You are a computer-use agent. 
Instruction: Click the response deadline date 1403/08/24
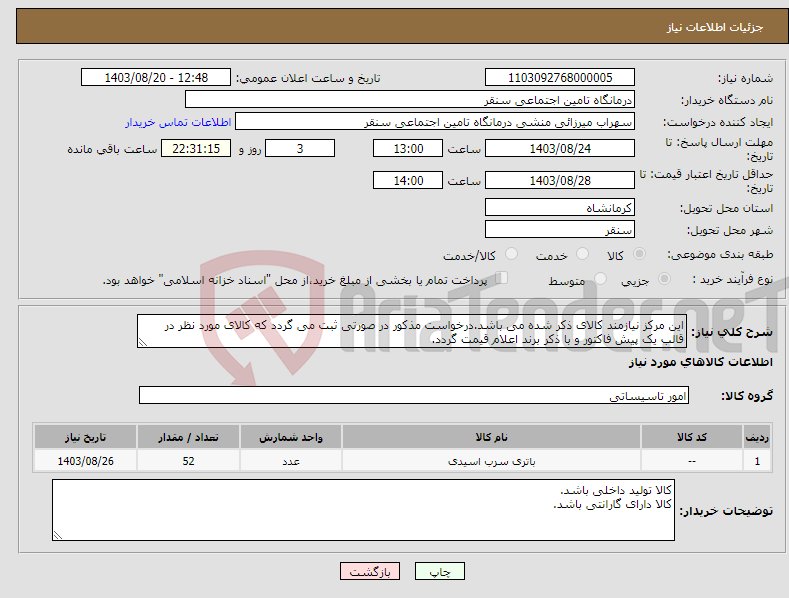[560, 148]
